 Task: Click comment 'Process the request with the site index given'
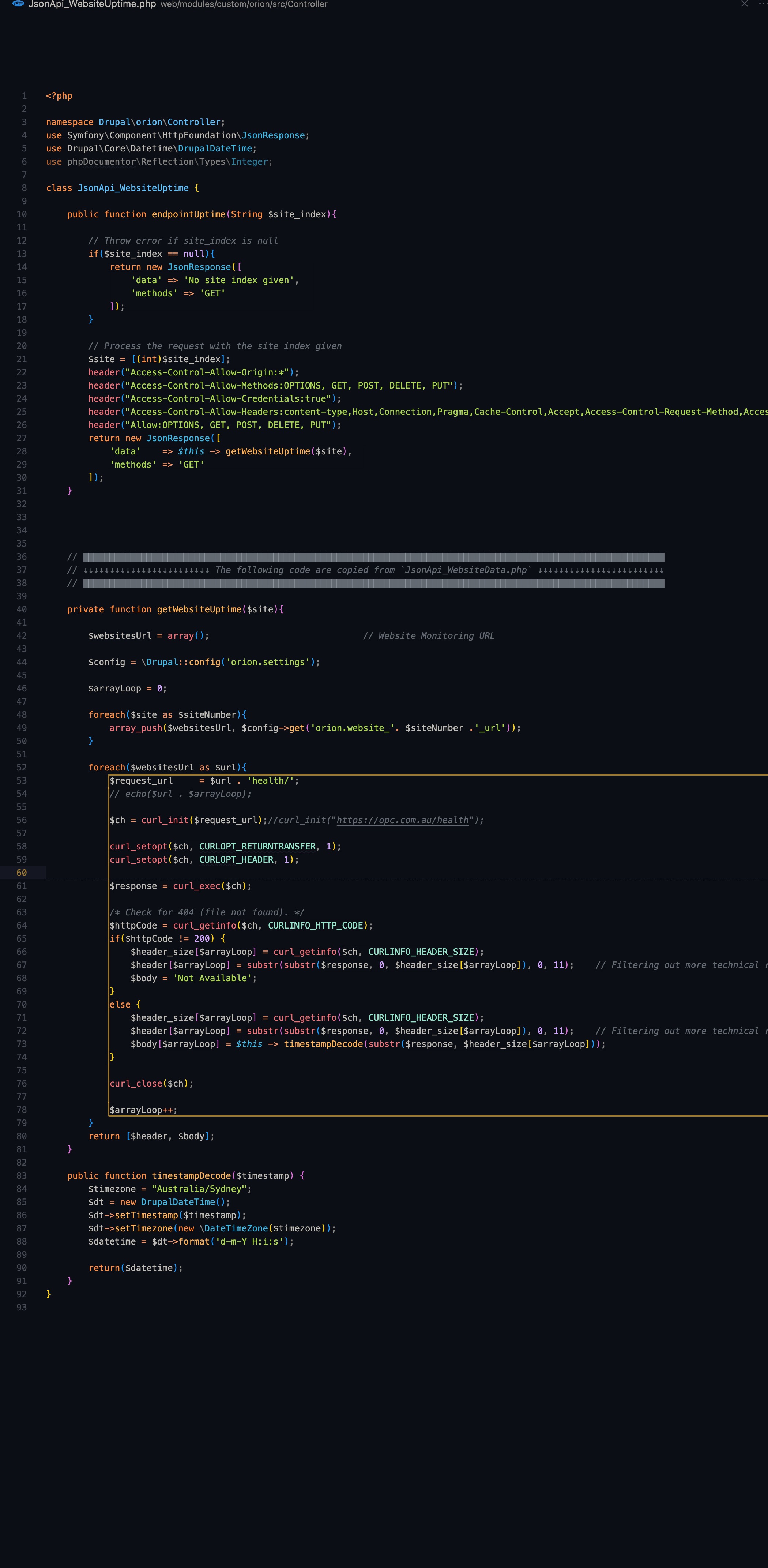tap(215, 346)
